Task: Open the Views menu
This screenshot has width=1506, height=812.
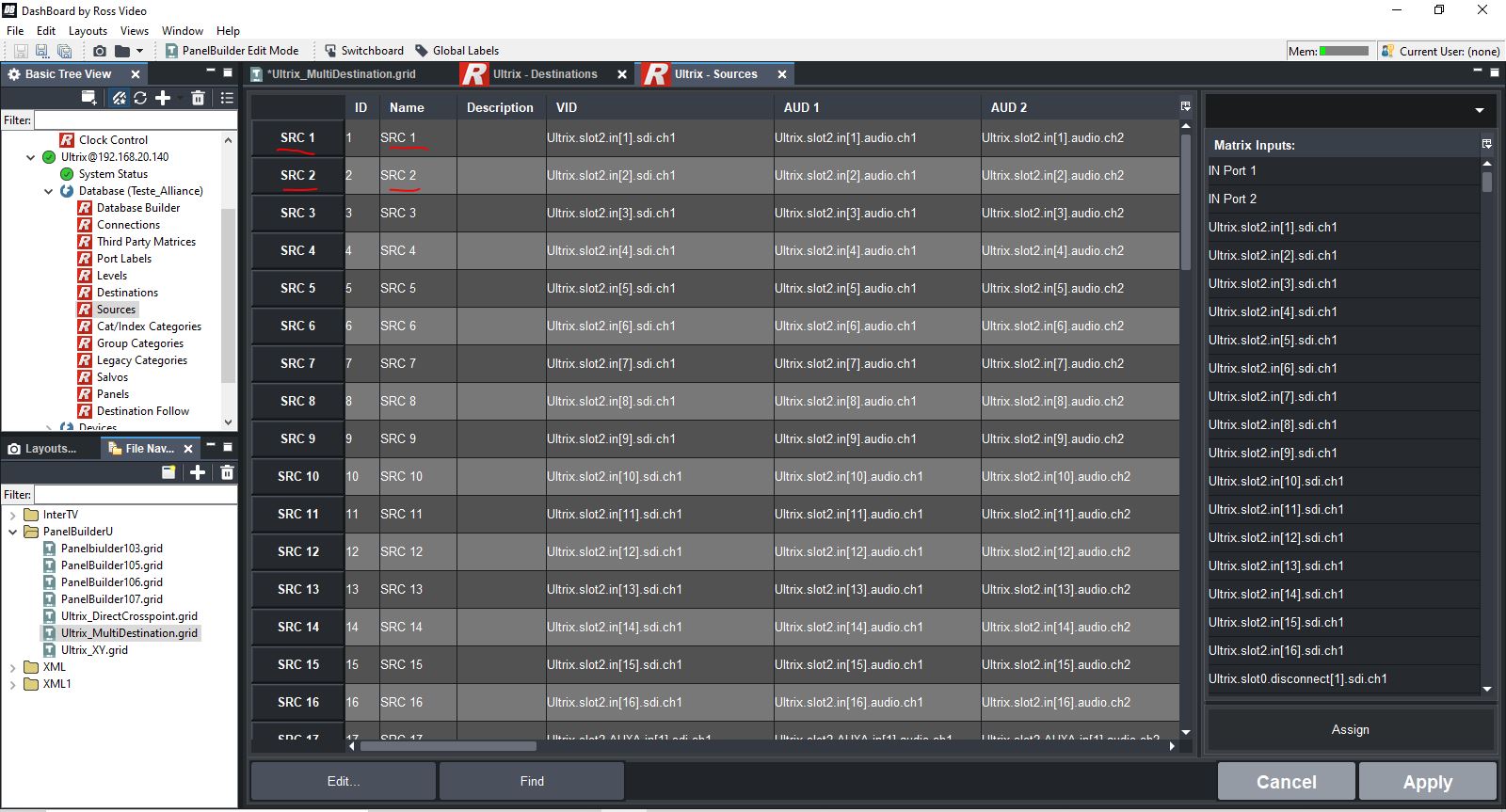Action: tap(135, 31)
